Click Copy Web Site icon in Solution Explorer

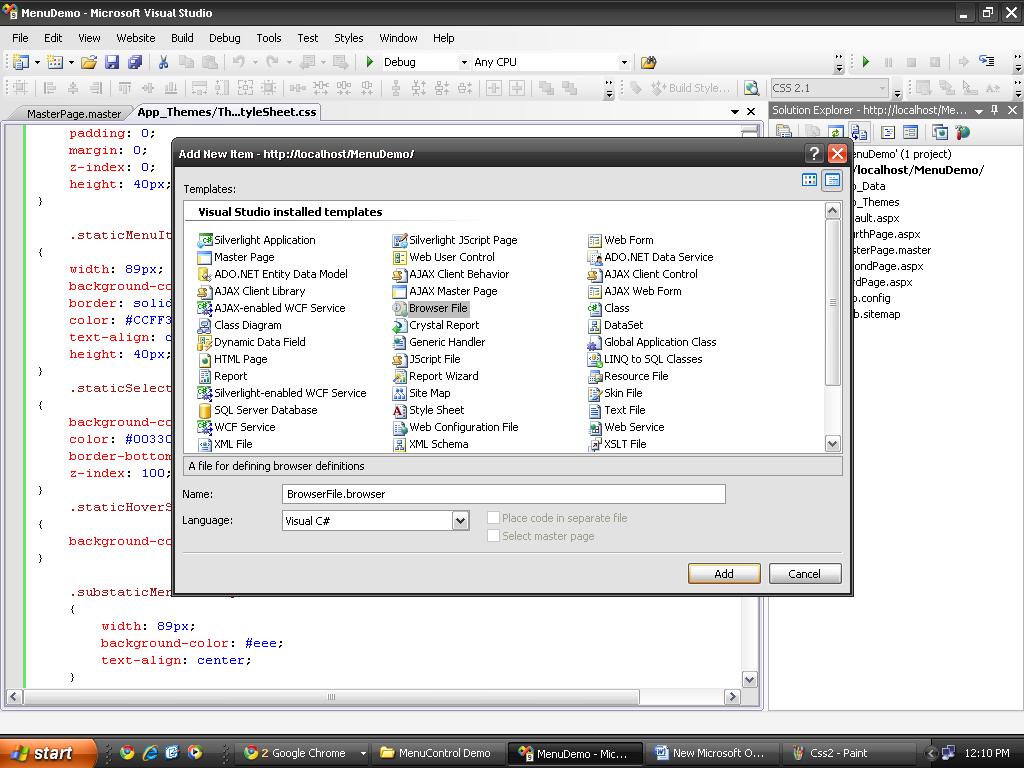coord(940,133)
